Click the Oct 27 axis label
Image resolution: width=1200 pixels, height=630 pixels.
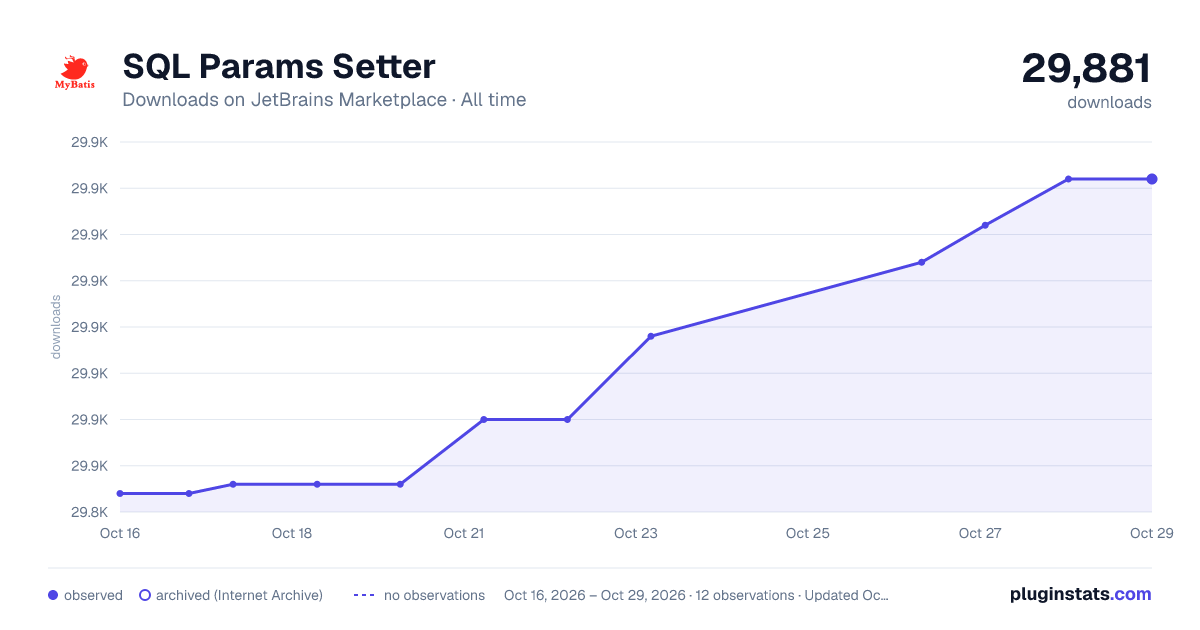tap(980, 533)
